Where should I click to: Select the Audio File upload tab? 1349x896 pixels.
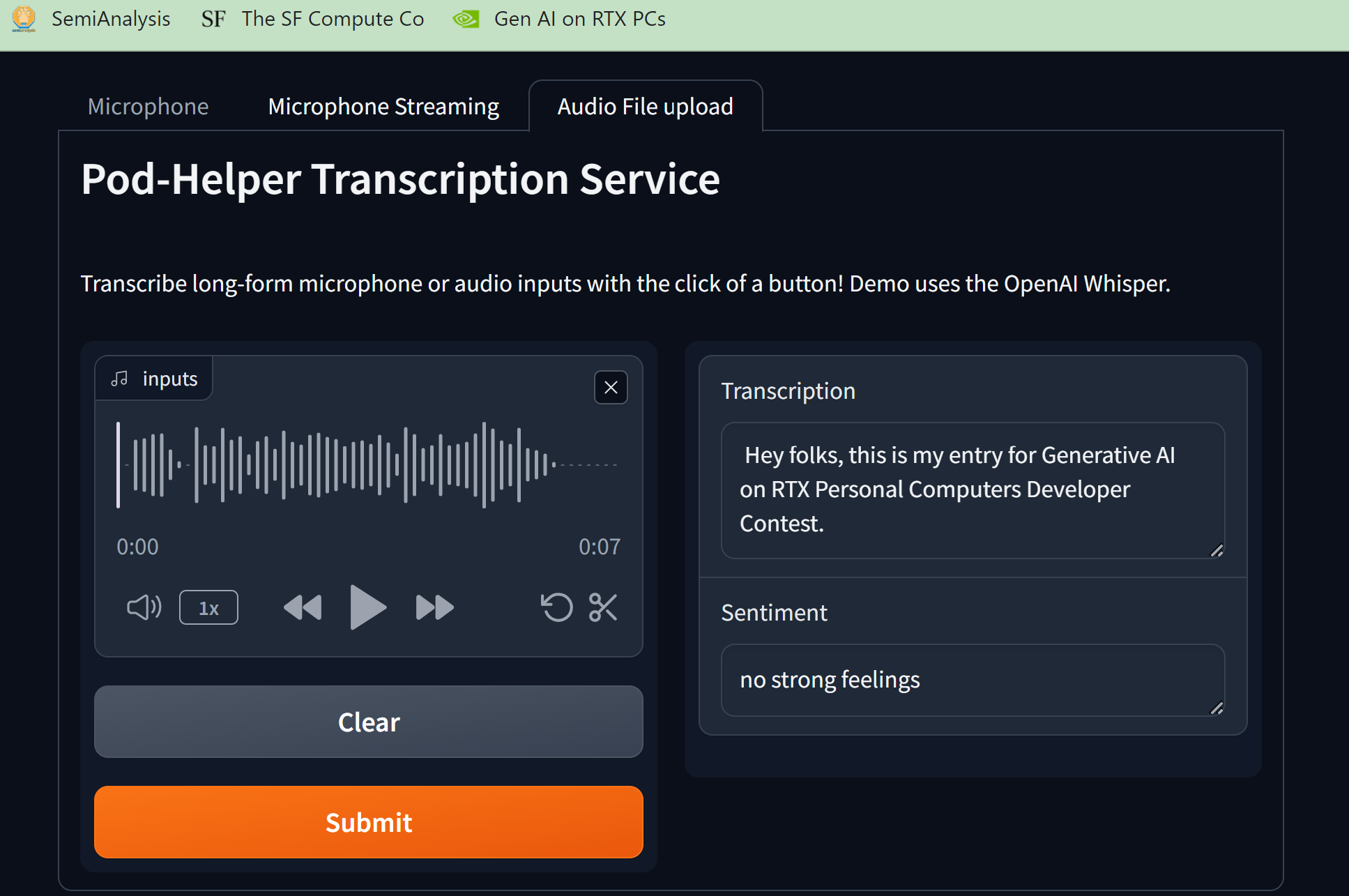[645, 107]
